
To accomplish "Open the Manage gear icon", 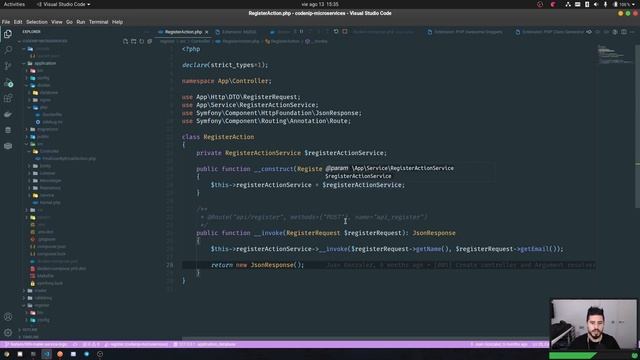I will (8, 333).
